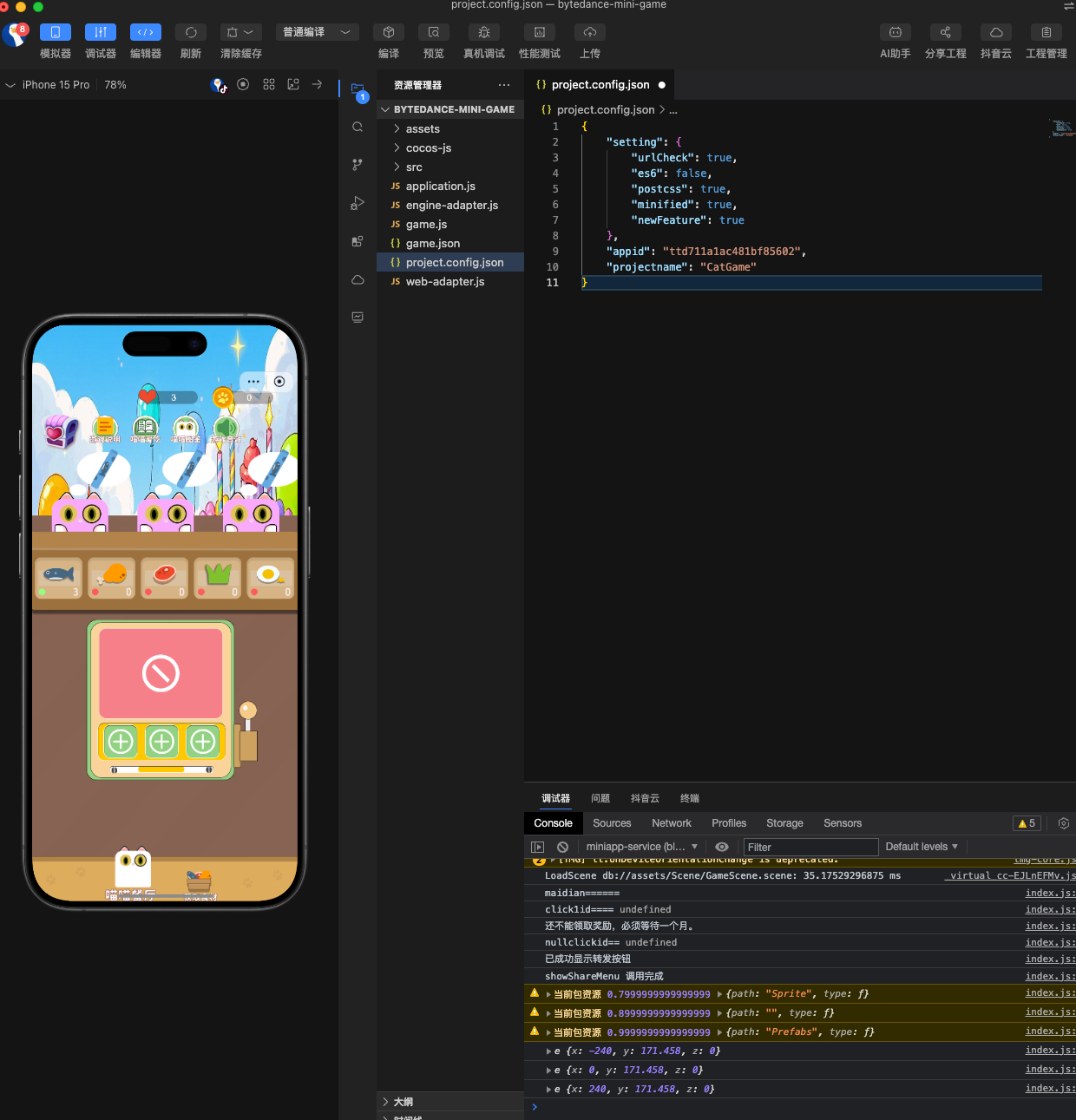Image resolution: width=1076 pixels, height=1120 pixels.
Task: Open the Sensors devtools tab
Action: pos(843,823)
